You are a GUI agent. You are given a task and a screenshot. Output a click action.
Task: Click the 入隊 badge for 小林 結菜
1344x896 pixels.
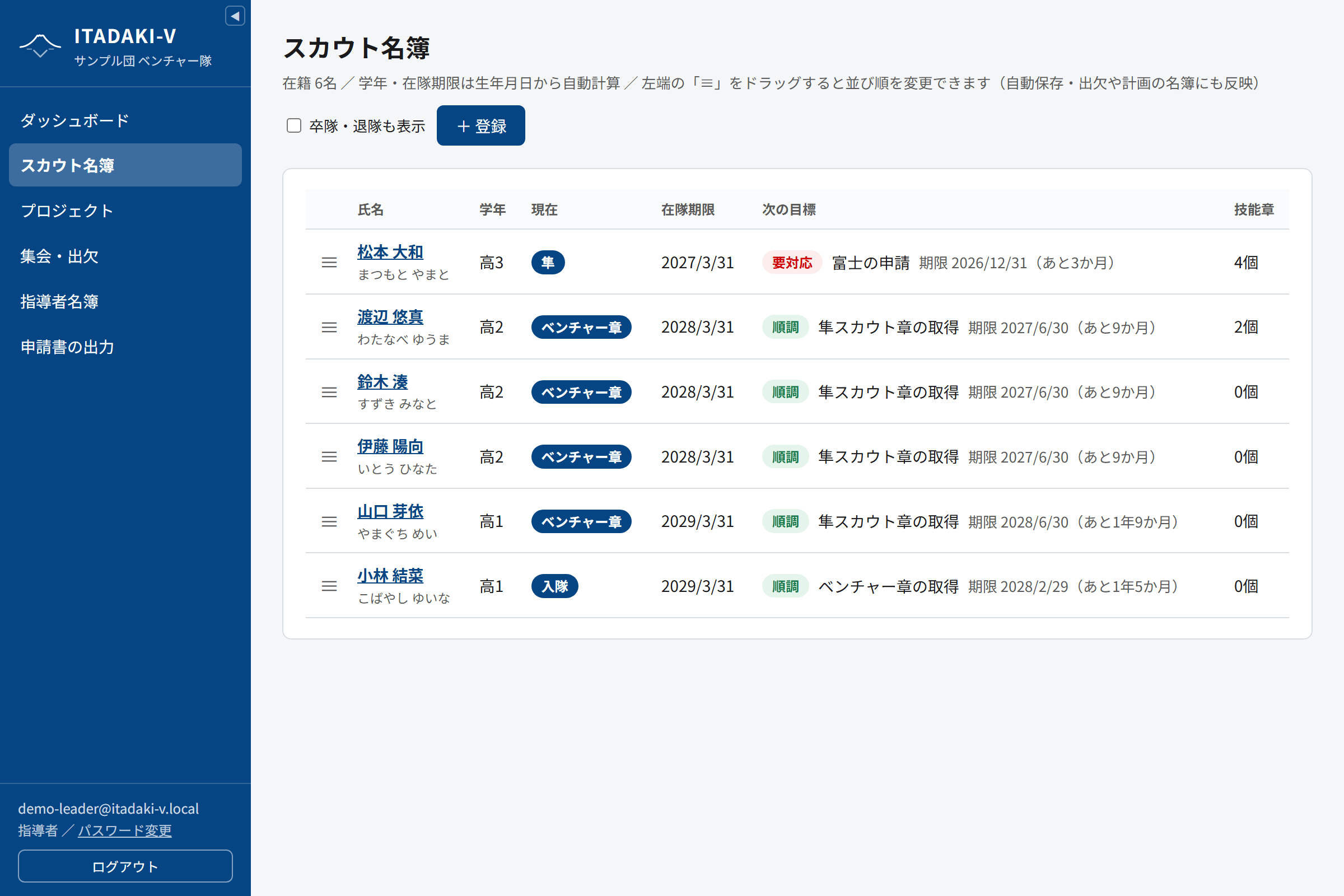point(554,586)
